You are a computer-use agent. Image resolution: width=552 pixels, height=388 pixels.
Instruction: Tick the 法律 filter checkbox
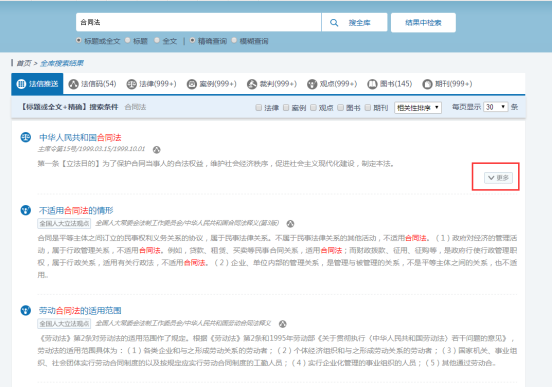[259, 107]
